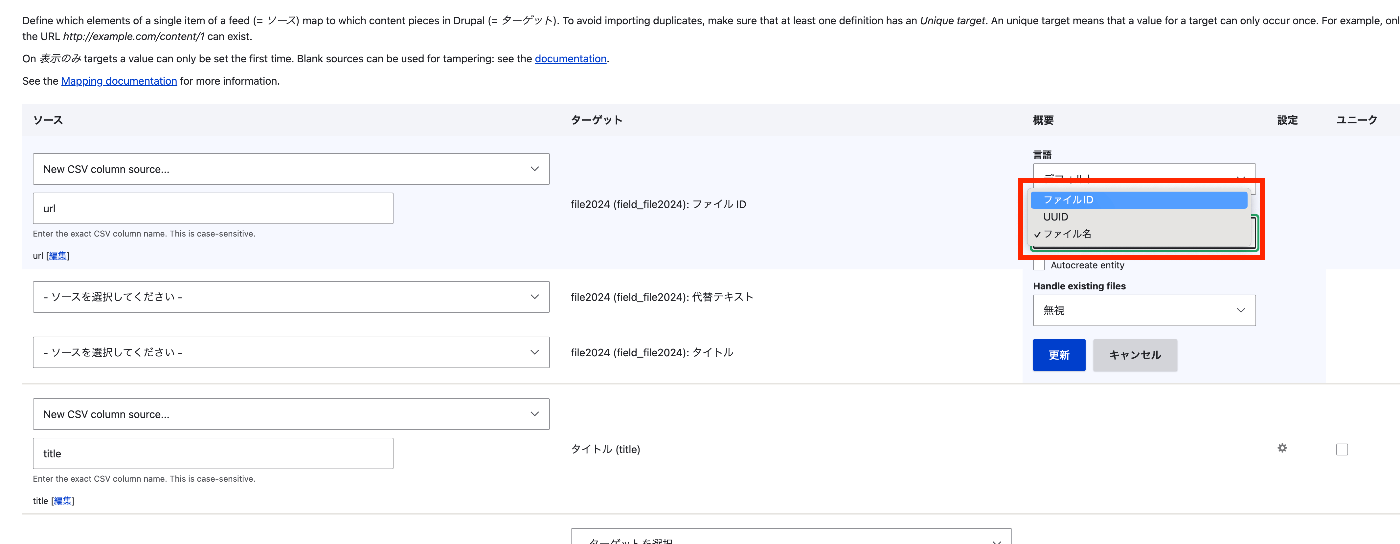Viewport: 1400px width, 544px height.
Task: Click the 編集 link next to title
Action: point(63,501)
